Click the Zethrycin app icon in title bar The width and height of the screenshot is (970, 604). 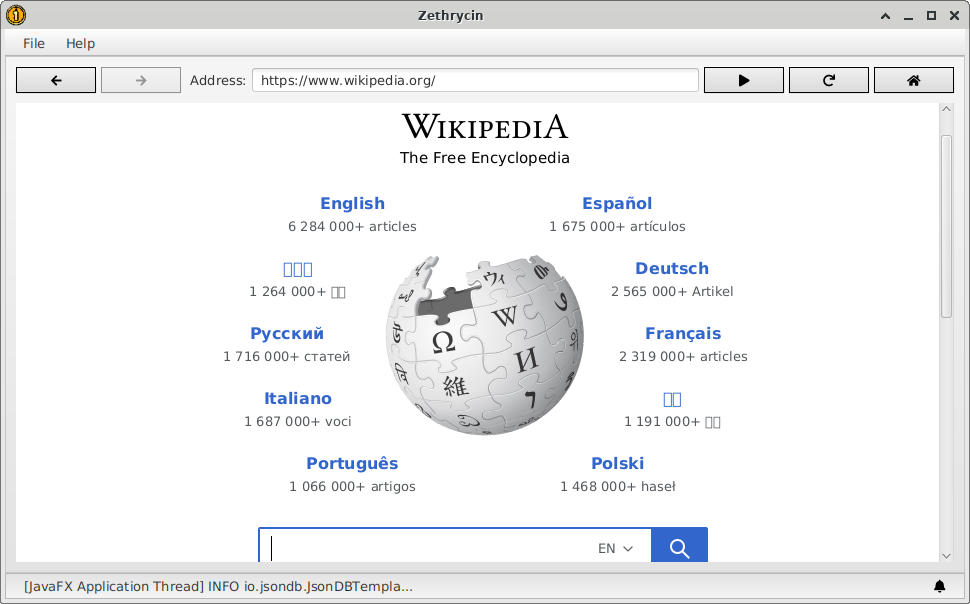[16, 15]
